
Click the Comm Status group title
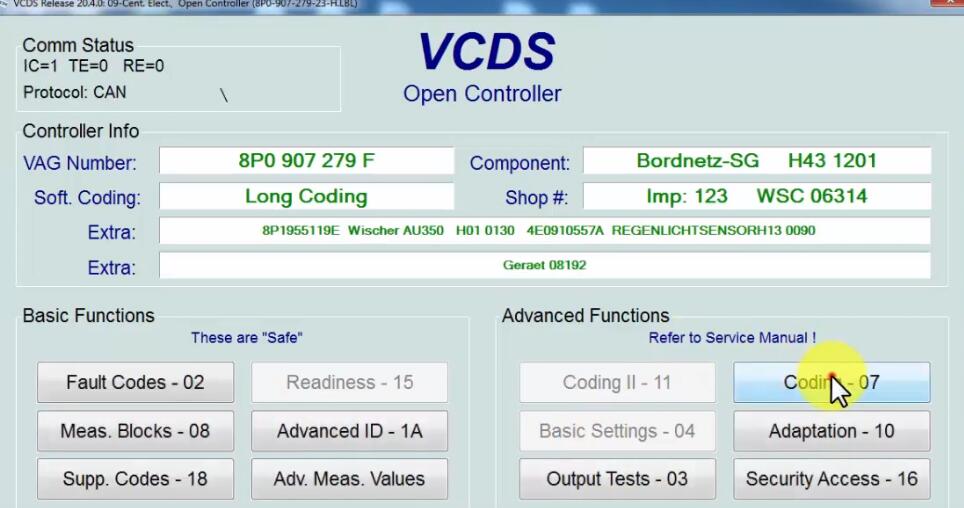(x=78, y=46)
